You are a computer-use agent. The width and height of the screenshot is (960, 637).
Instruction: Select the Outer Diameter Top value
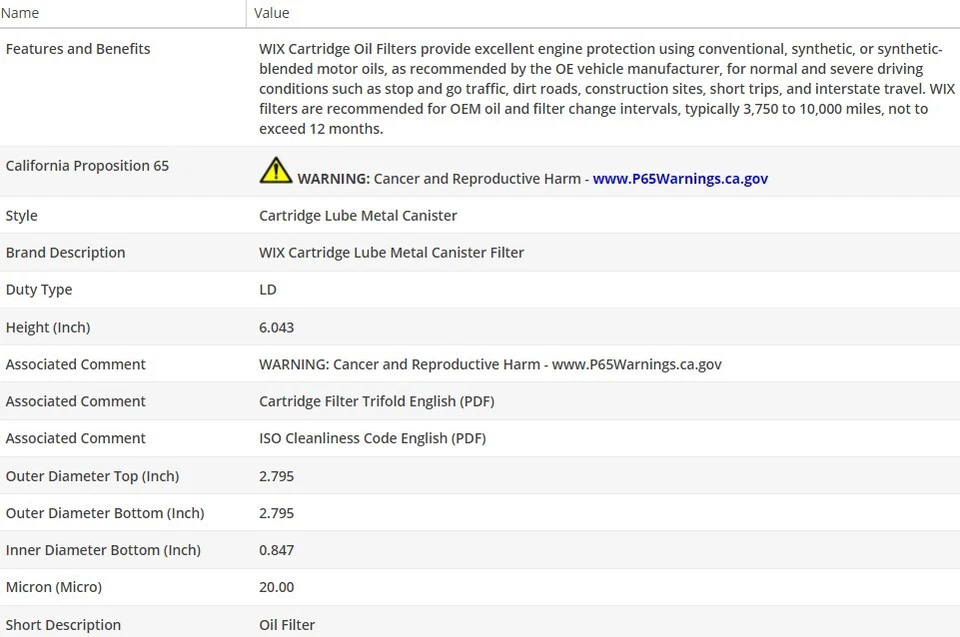(276, 476)
